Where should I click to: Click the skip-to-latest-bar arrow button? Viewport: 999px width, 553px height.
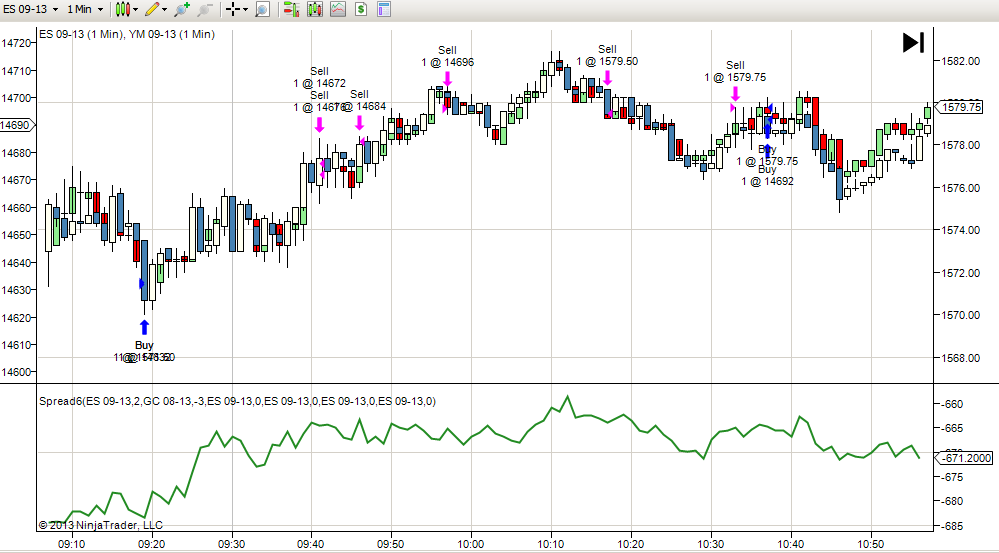click(x=914, y=43)
